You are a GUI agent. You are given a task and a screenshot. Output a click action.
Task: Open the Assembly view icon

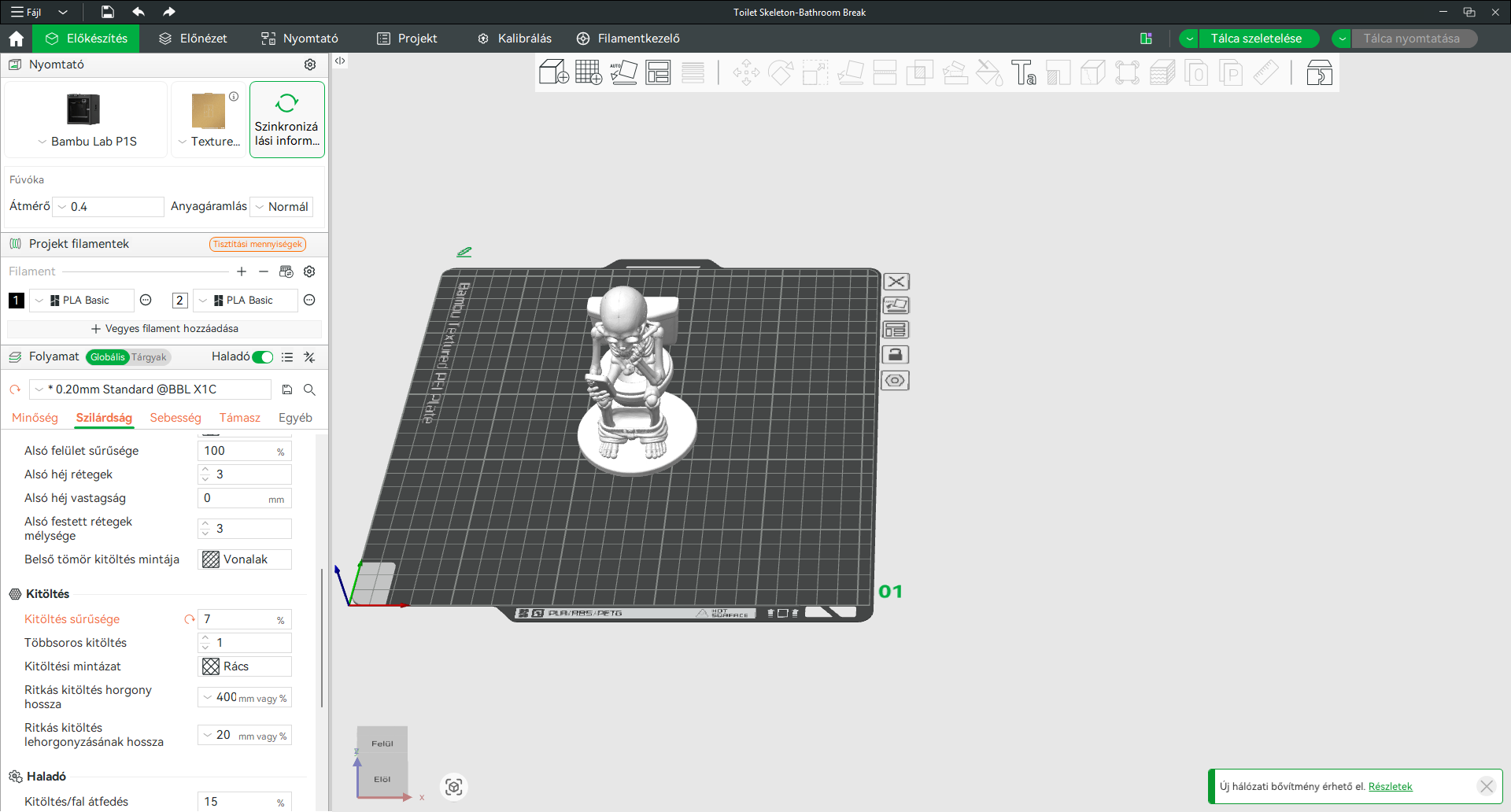pos(1319,73)
